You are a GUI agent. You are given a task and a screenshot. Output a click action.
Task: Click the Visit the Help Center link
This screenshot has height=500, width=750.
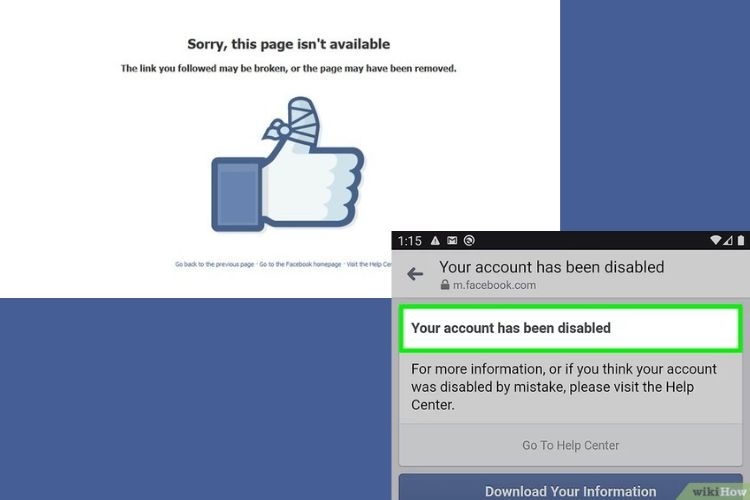click(369, 264)
